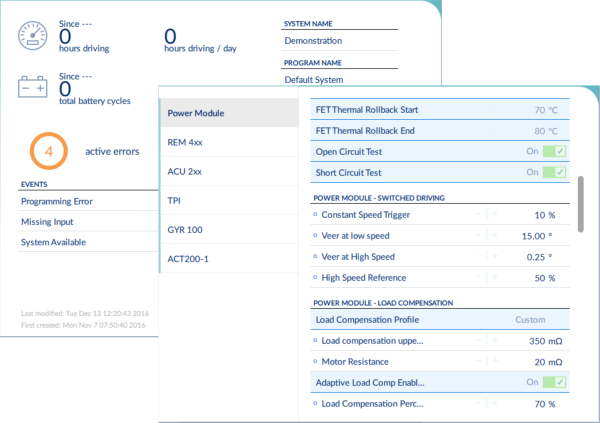600x423 pixels.
Task: Click the 50 % High Speed value
Action: click(545, 278)
